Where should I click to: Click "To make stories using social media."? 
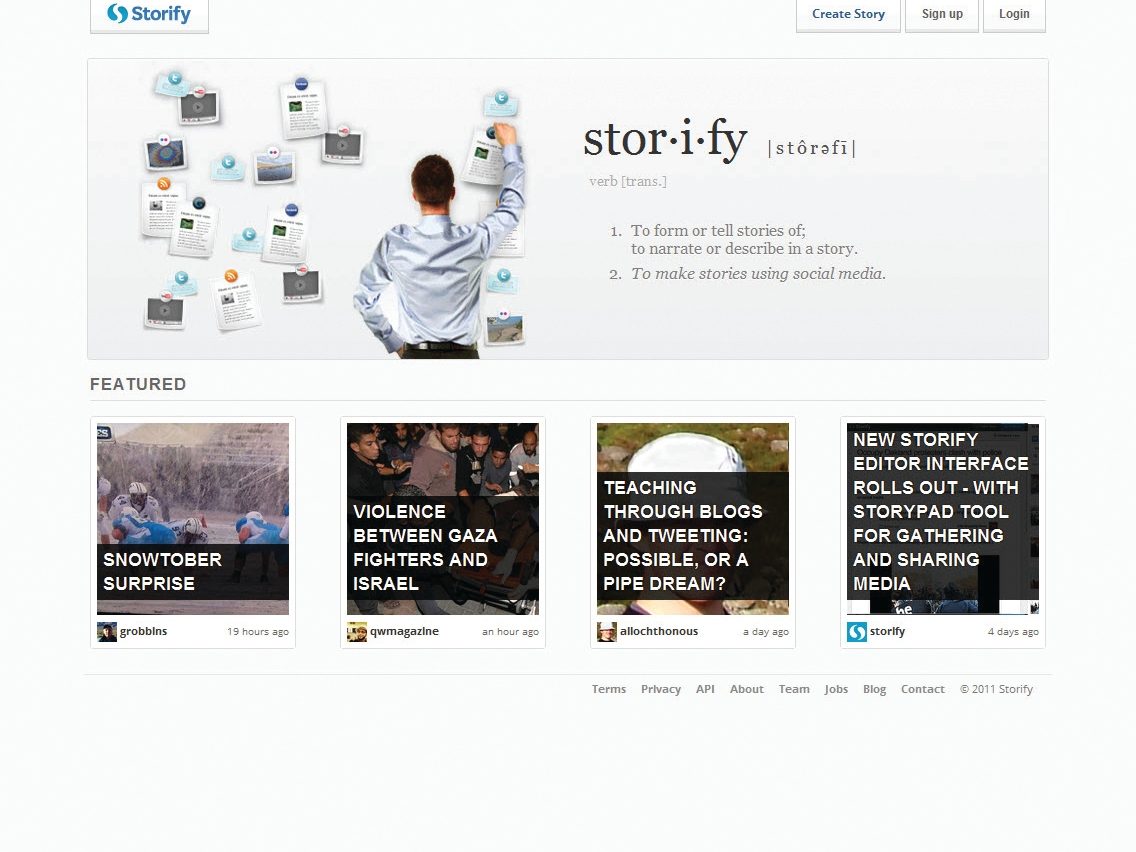[x=758, y=274]
